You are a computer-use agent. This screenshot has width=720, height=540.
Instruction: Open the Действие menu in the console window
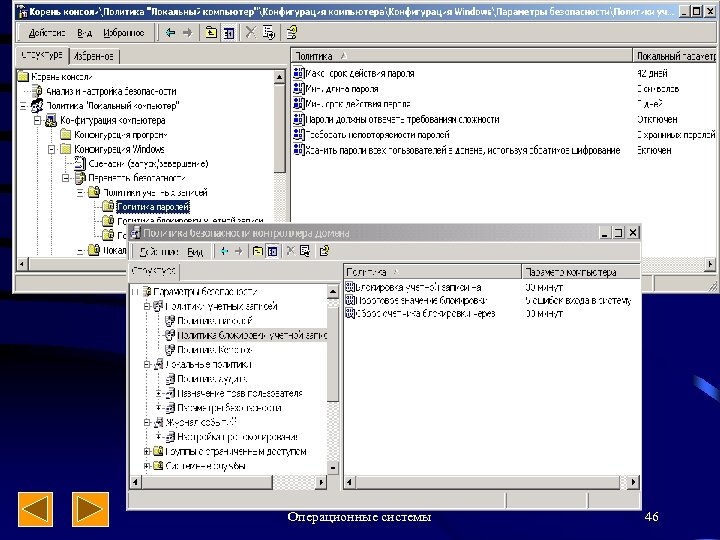(x=47, y=33)
